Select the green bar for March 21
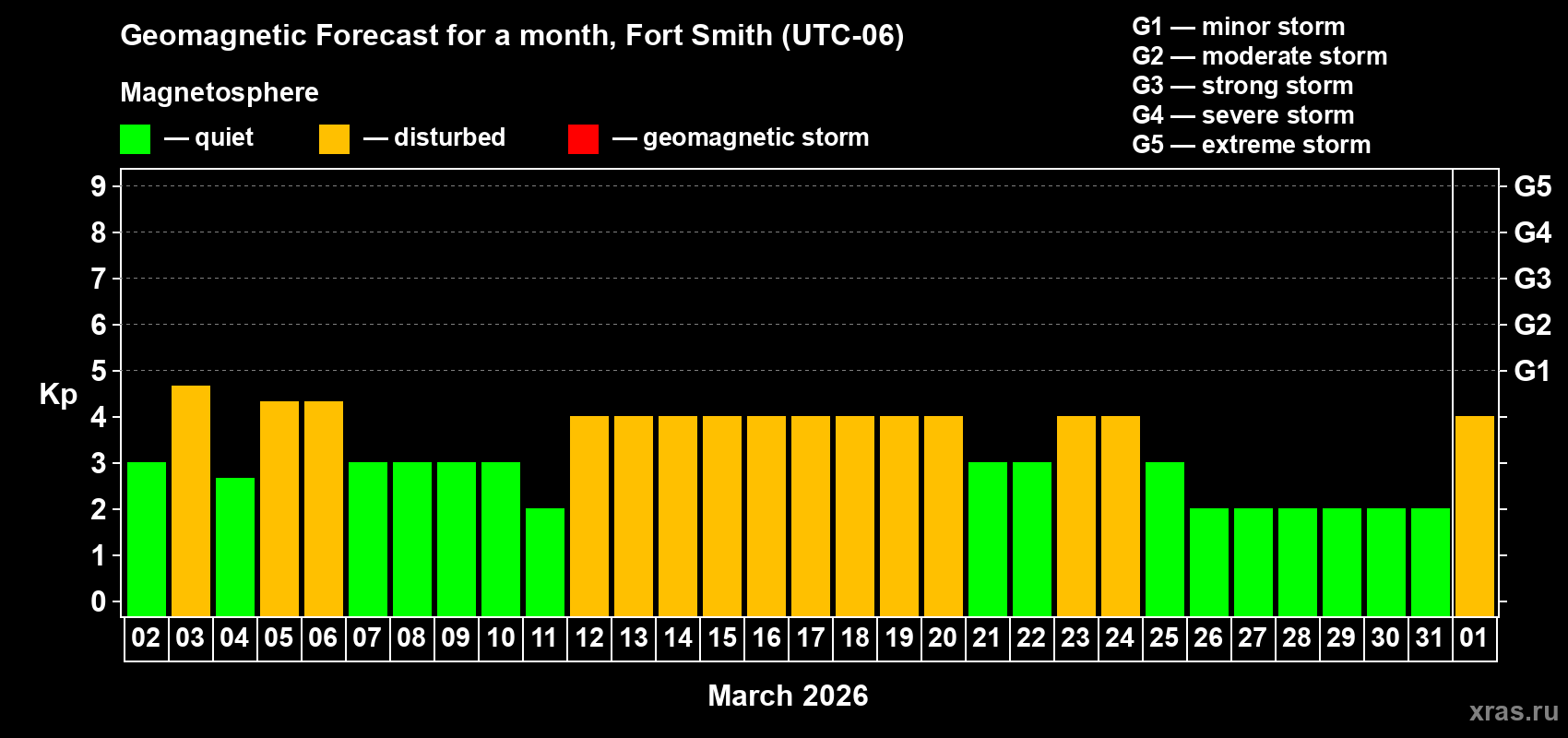This screenshot has width=1568, height=738. (988, 539)
